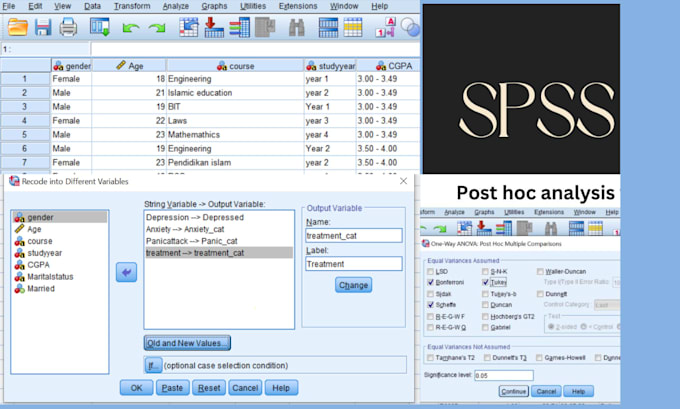
Task: Select the Go to Case icon
Action: [189, 27]
